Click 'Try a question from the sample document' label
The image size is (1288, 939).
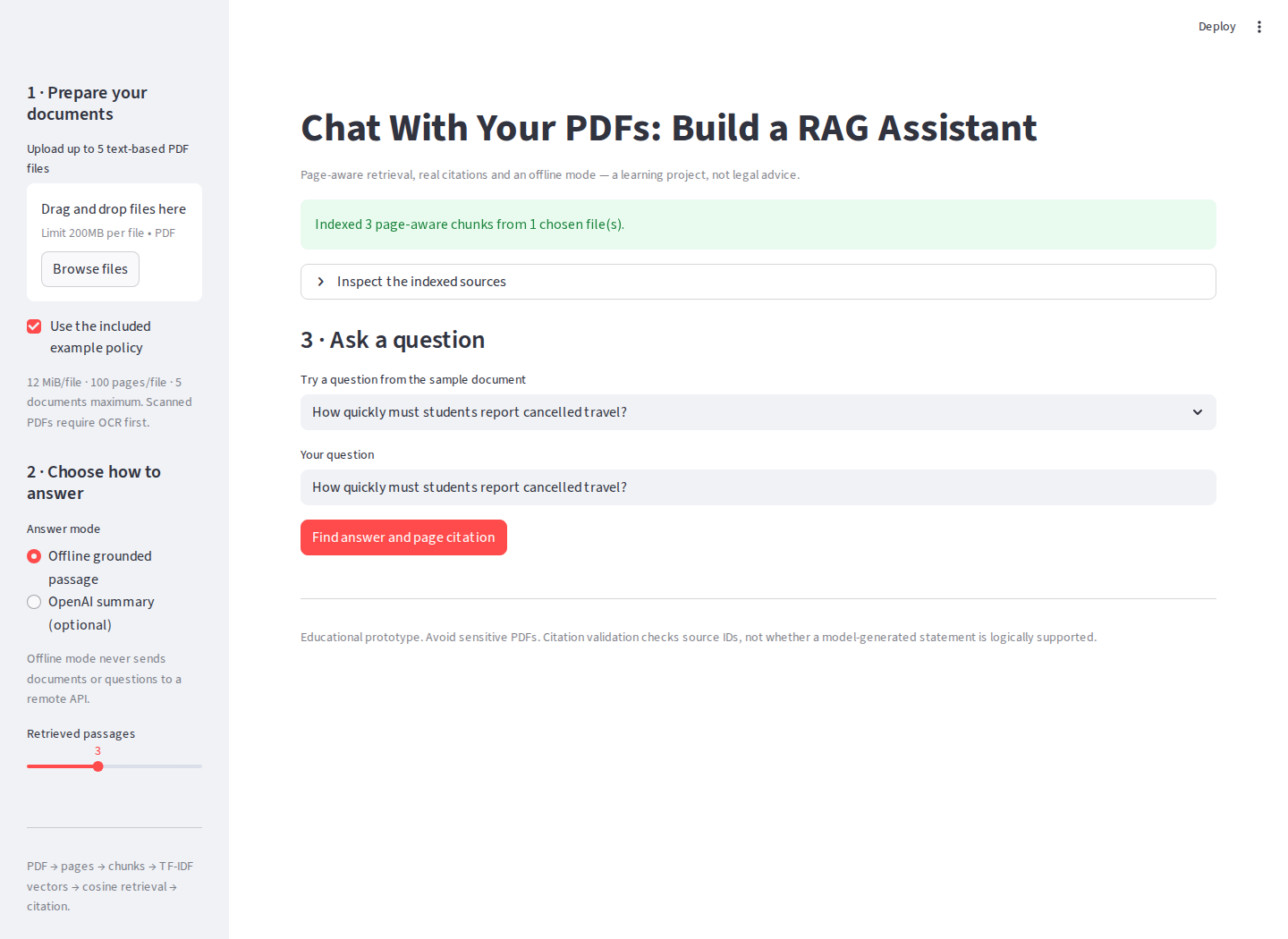(413, 380)
